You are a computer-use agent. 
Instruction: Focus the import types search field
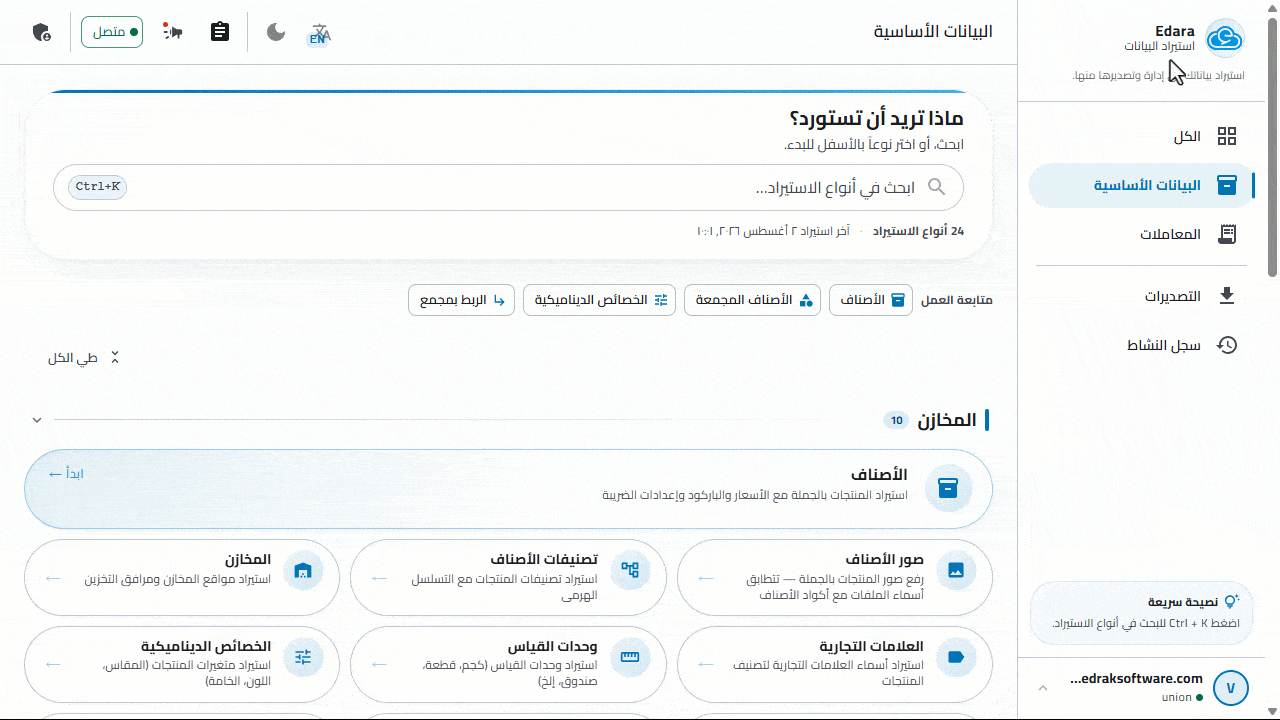coord(508,188)
